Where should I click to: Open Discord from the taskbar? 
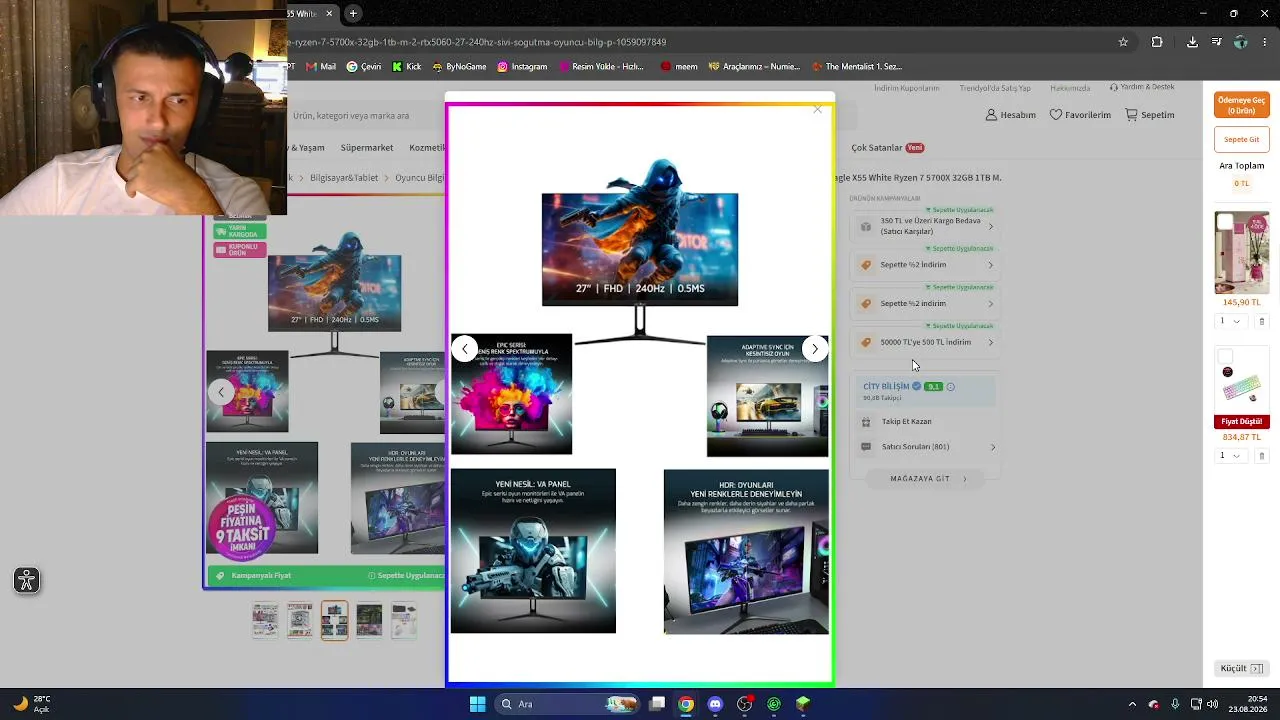pos(715,704)
